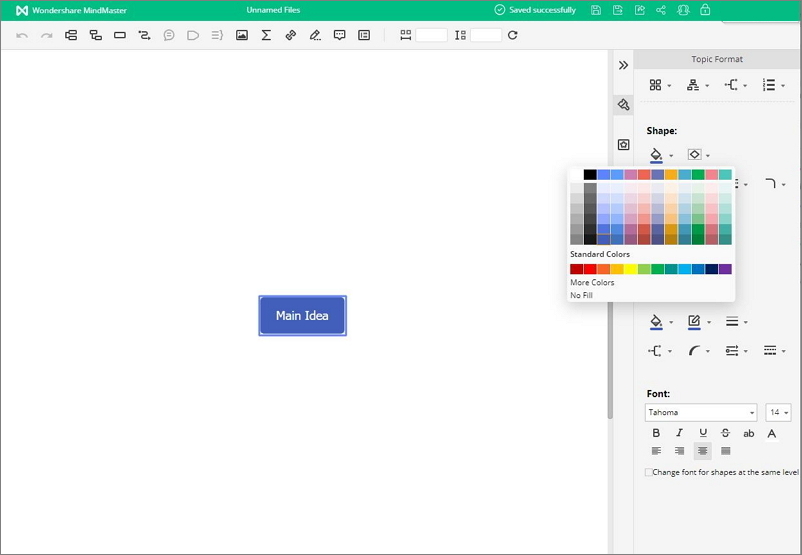Insert a formula using the sigma icon
The height and width of the screenshot is (555, 802).
[266, 35]
